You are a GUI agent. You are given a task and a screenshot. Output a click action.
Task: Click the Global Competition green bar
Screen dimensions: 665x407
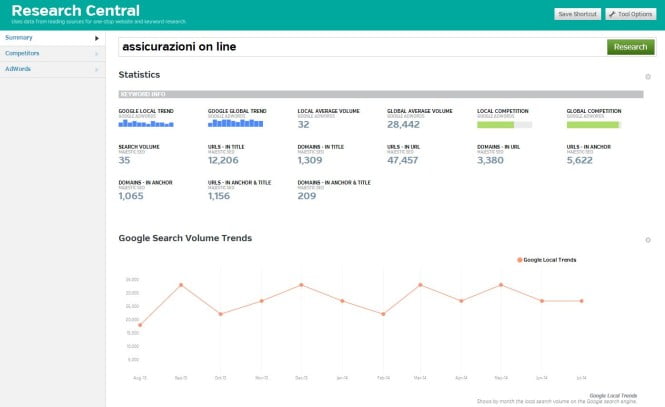click(x=593, y=124)
